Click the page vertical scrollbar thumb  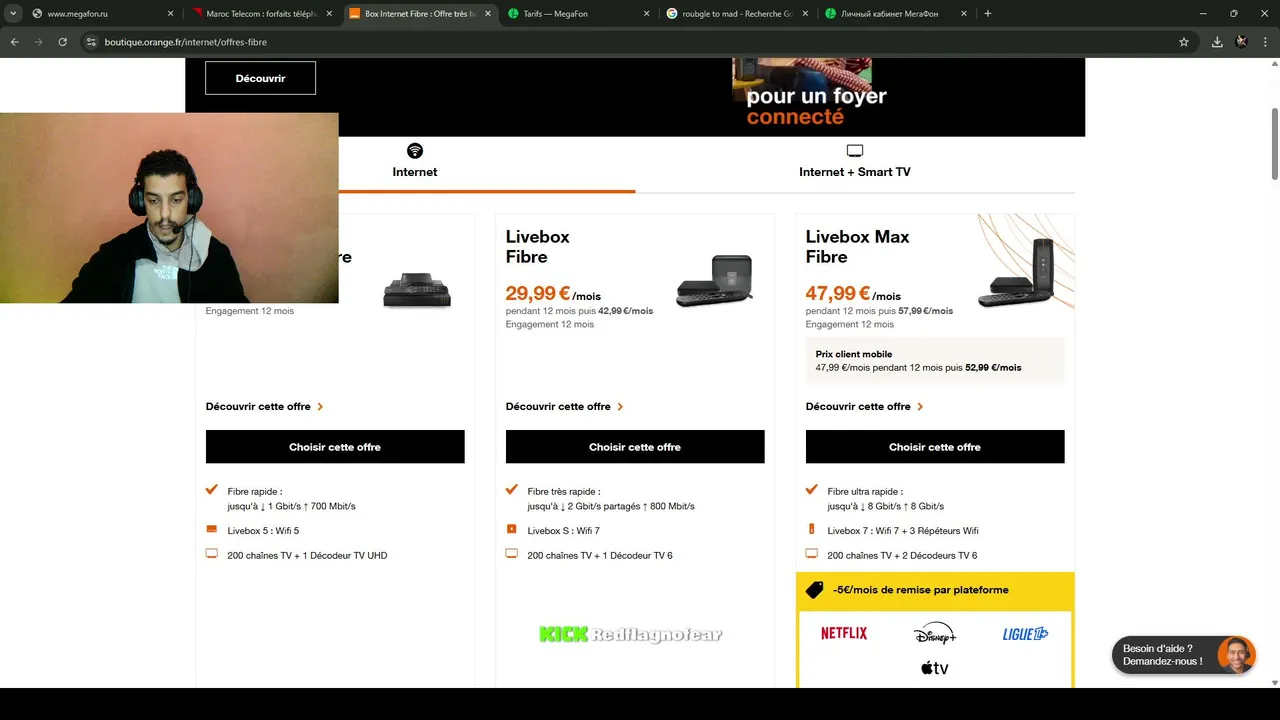point(1274,143)
